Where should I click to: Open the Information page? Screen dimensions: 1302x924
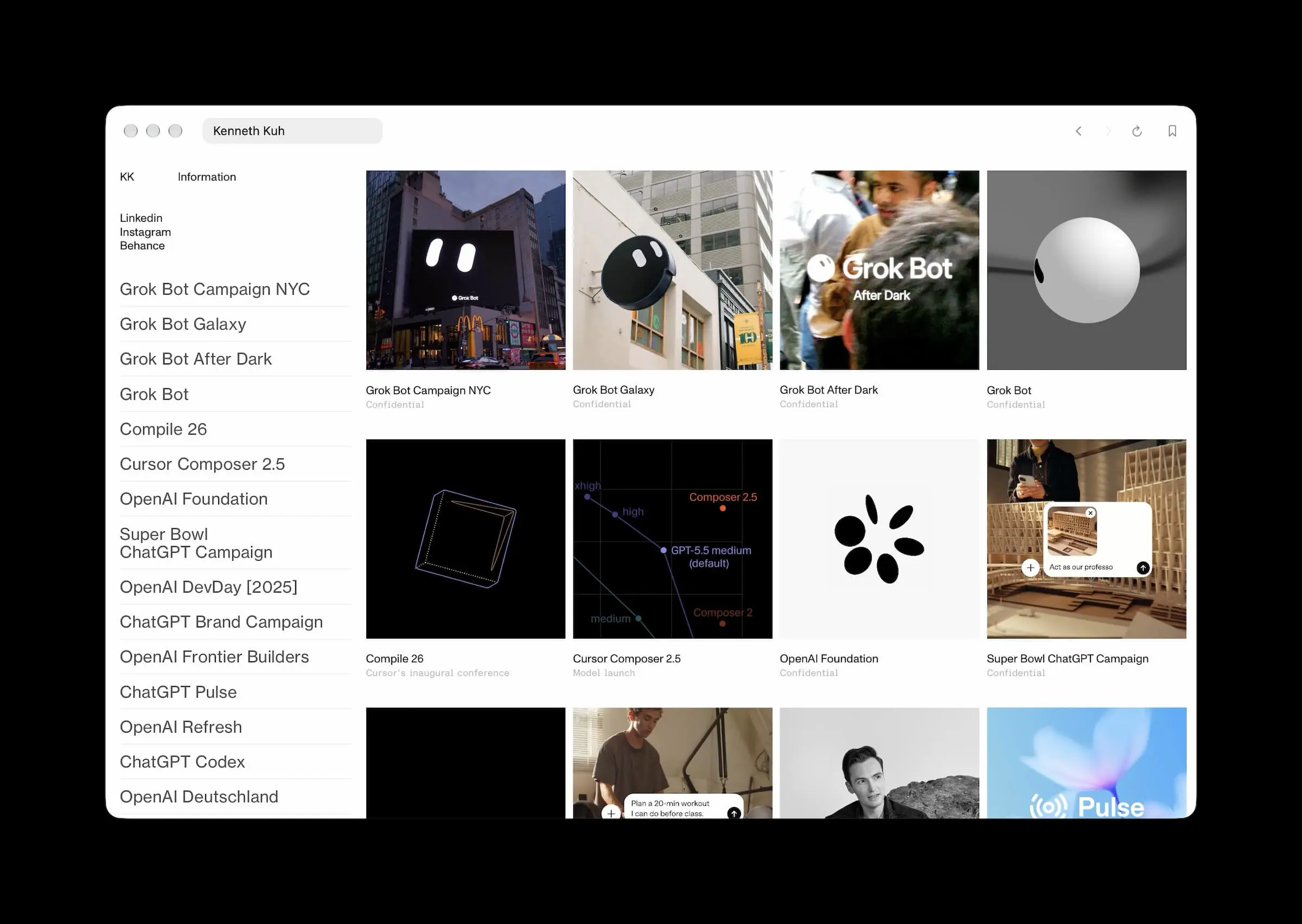[207, 177]
